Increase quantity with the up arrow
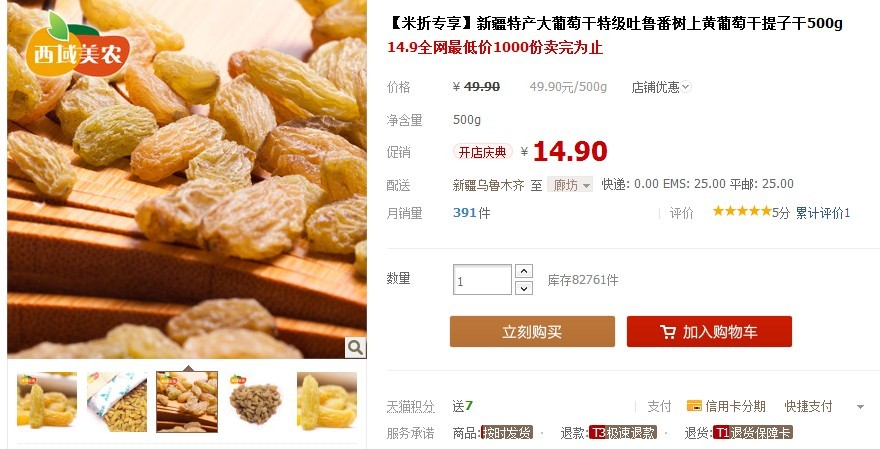880x449 pixels. pyautogui.click(x=524, y=271)
